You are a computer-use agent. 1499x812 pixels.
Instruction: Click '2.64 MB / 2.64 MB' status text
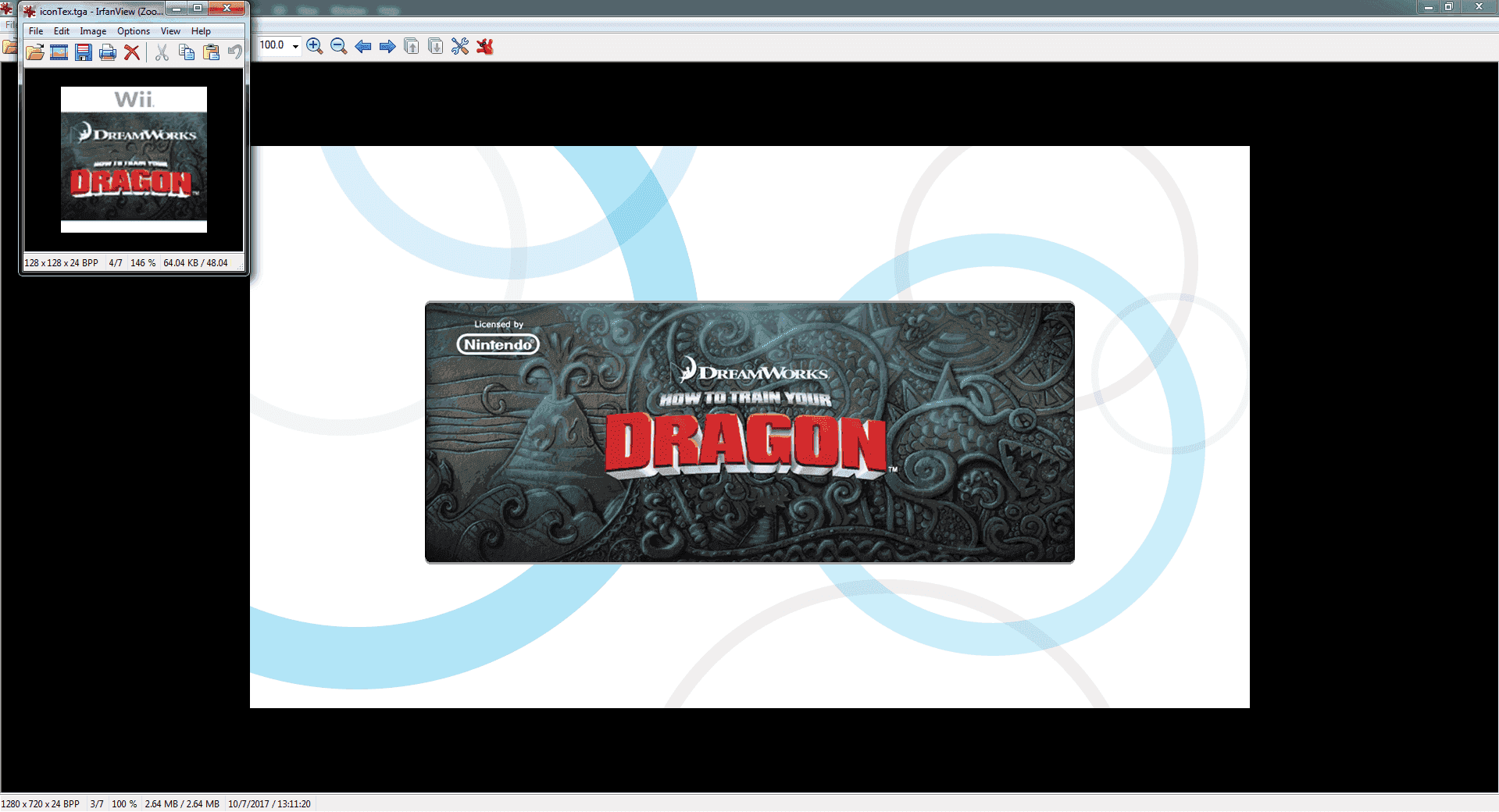[x=182, y=804]
